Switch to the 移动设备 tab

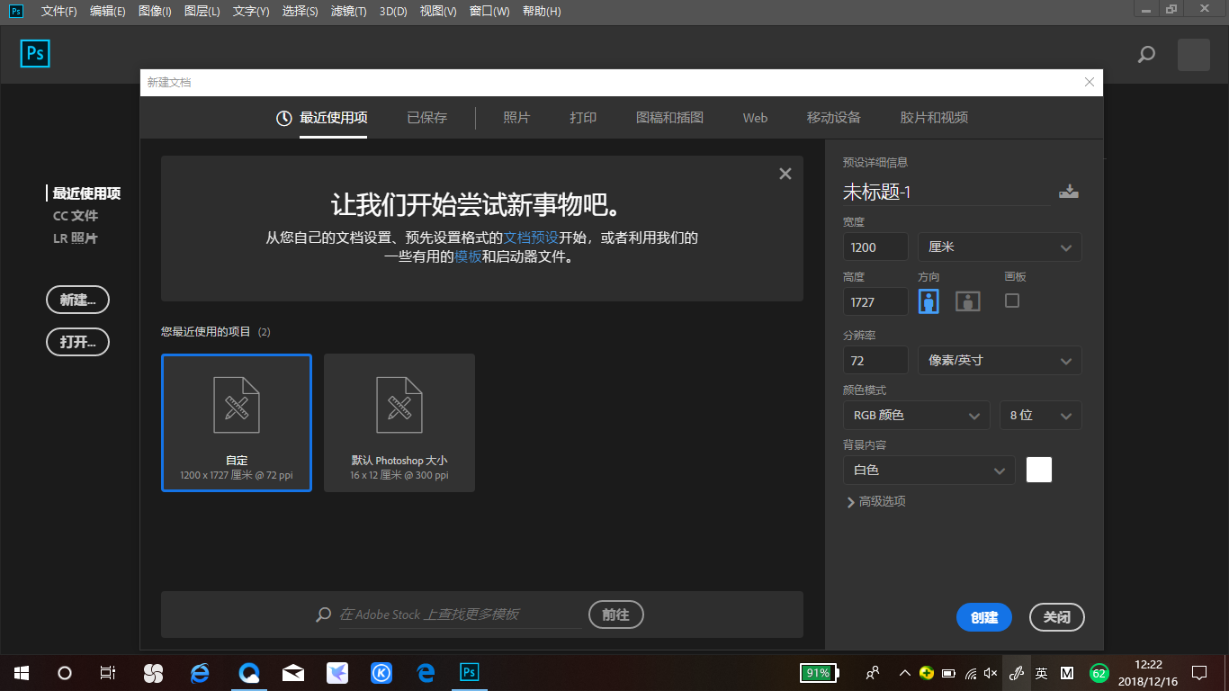[834, 118]
